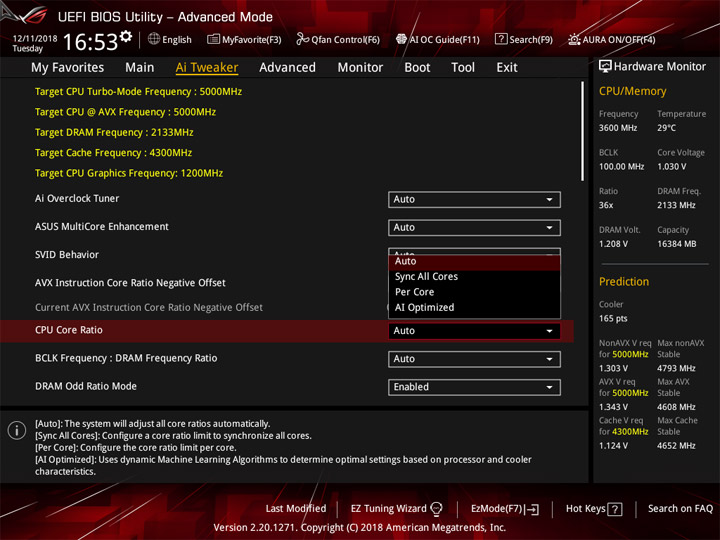The image size is (720, 540).
Task: Click the Hardware Monitor screen icon
Action: point(605,66)
